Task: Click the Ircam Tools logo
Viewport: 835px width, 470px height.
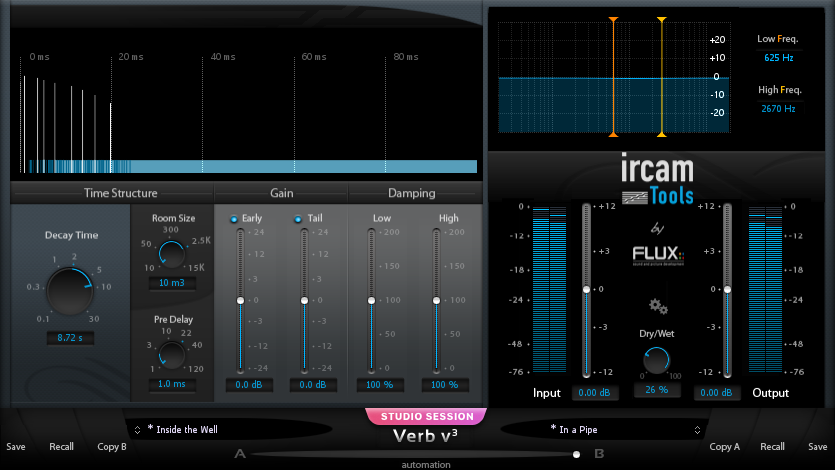Action: coord(658,179)
